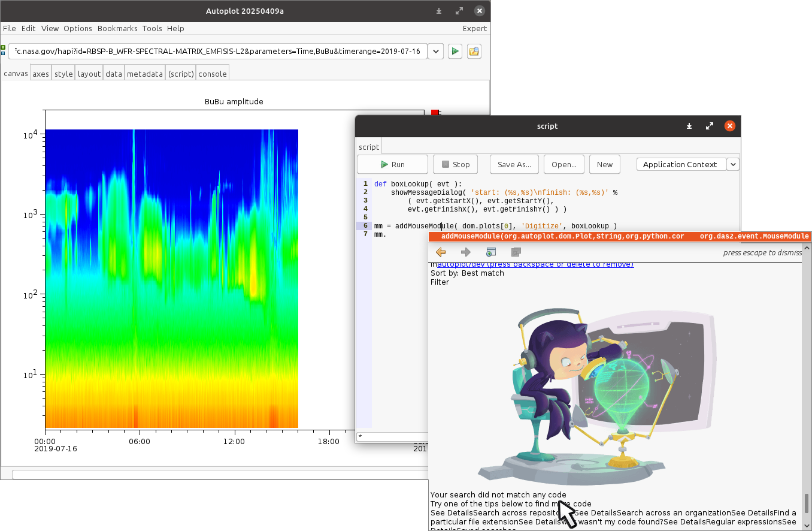Click the Filter text in popup
The width and height of the screenshot is (812, 531).
[x=440, y=282]
